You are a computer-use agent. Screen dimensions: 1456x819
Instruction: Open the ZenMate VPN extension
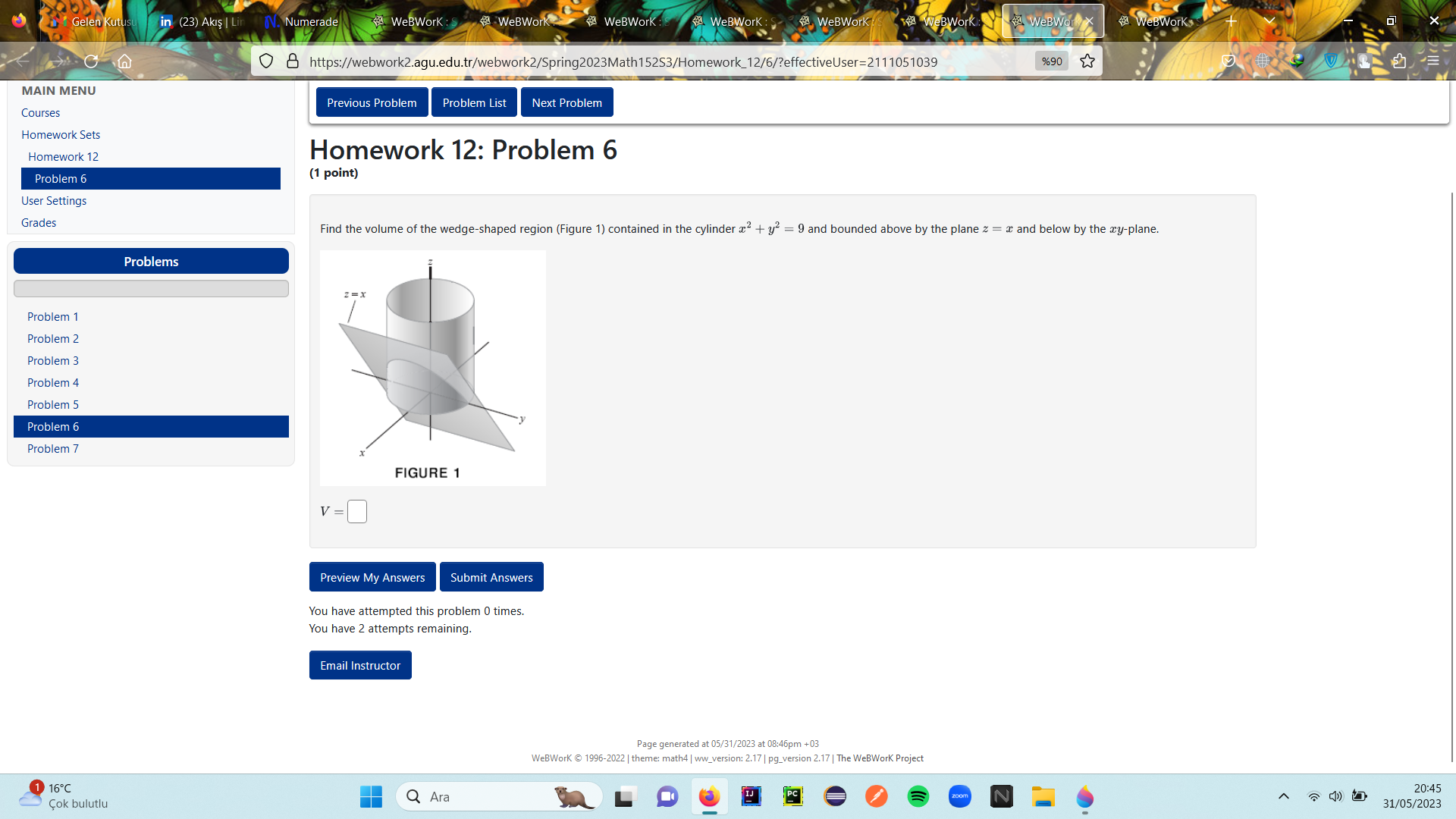1332,61
